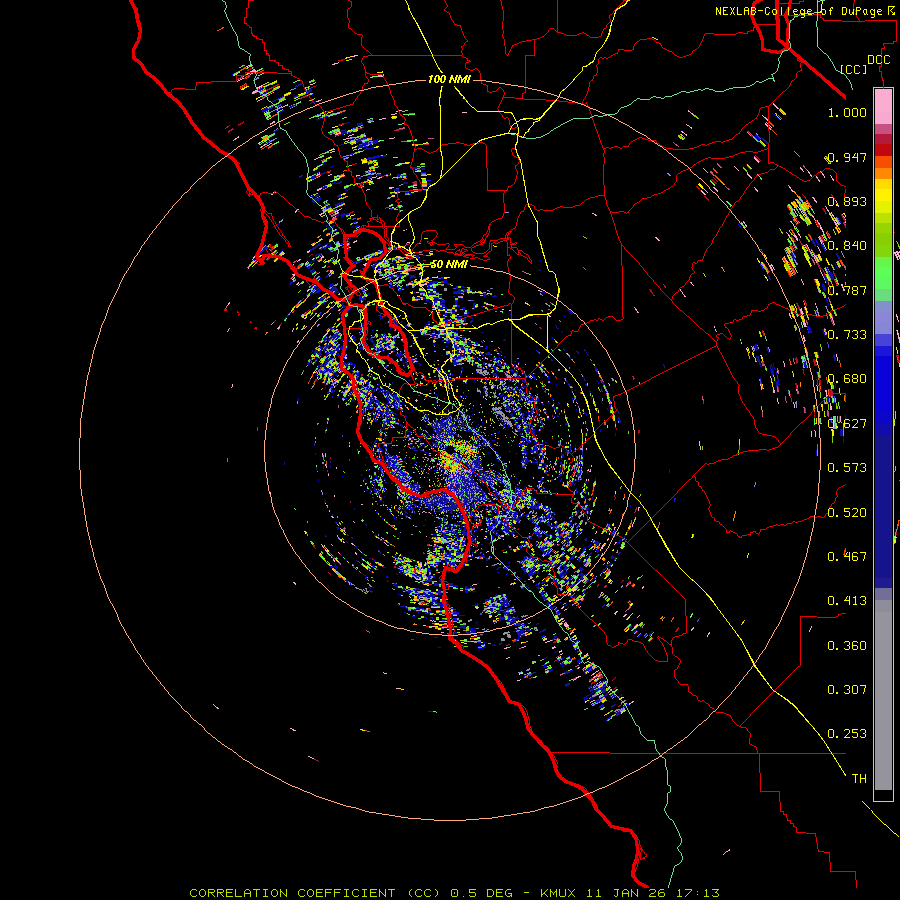
Task: Click the 0.787 color scale value
Action: click(847, 290)
